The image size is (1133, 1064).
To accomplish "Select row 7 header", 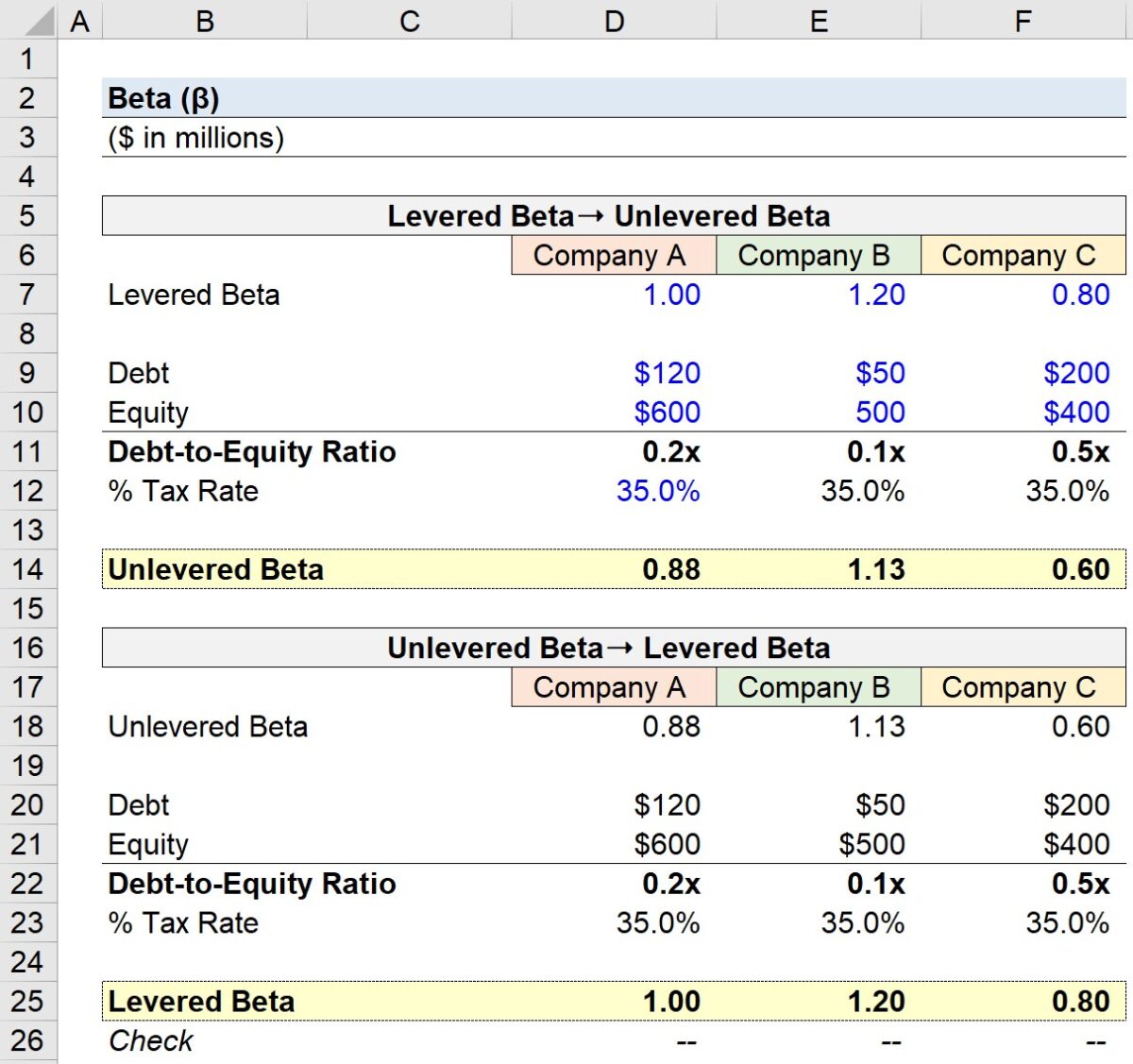I will 29,295.
